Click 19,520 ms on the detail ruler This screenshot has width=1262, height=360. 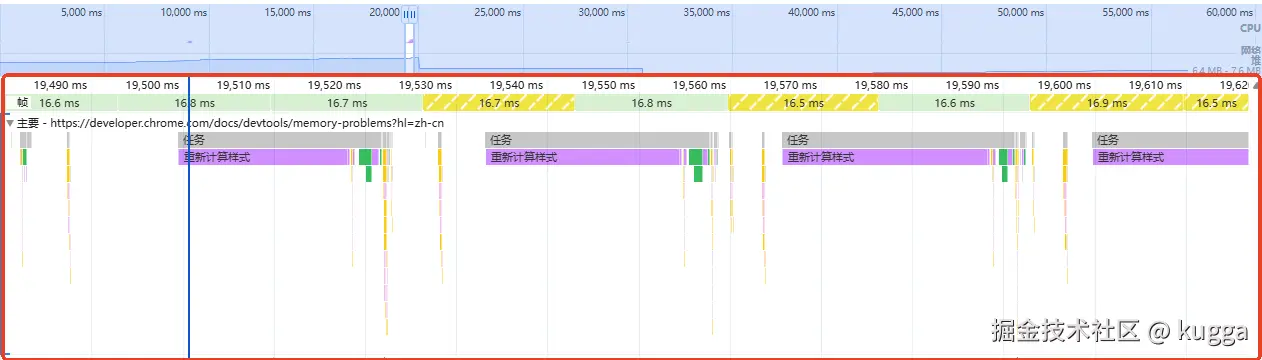click(x=334, y=85)
